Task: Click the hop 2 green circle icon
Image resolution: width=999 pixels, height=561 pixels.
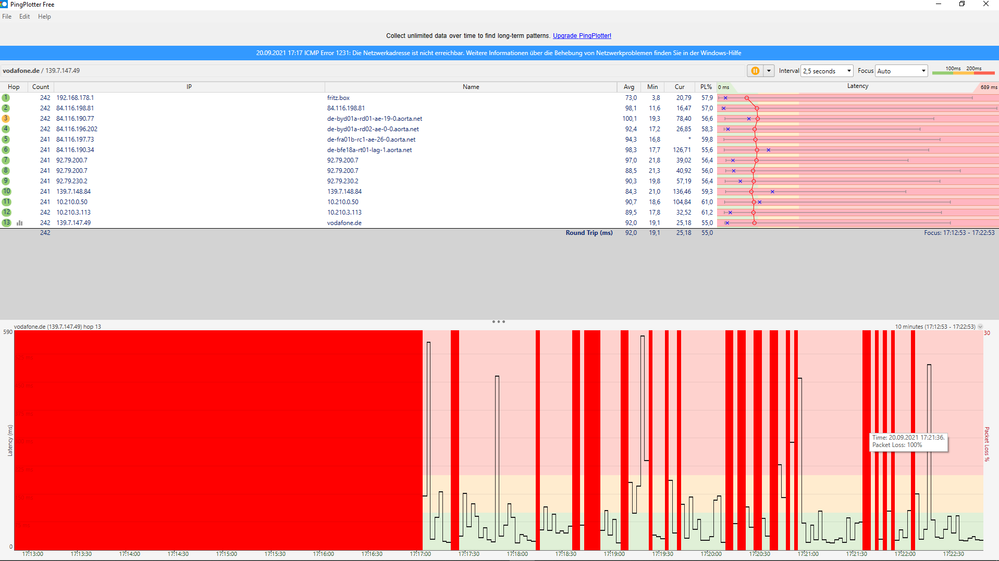Action: coord(6,108)
